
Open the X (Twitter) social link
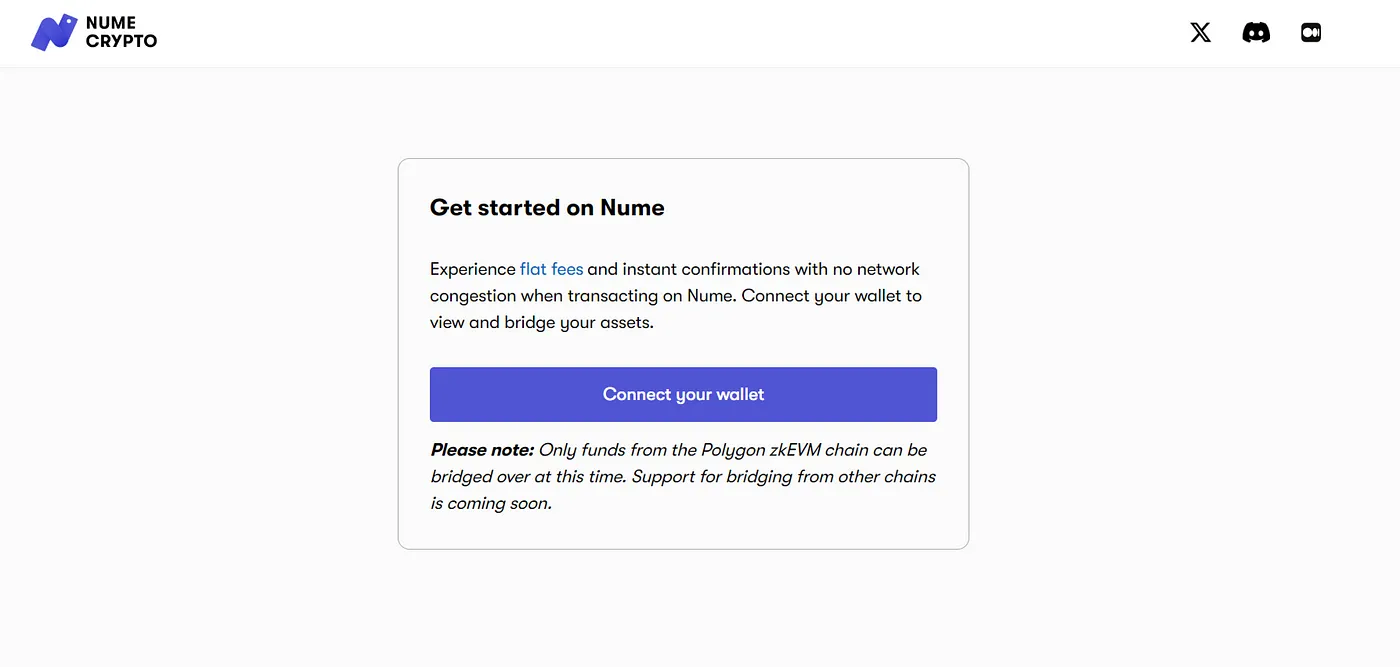[x=1201, y=32]
